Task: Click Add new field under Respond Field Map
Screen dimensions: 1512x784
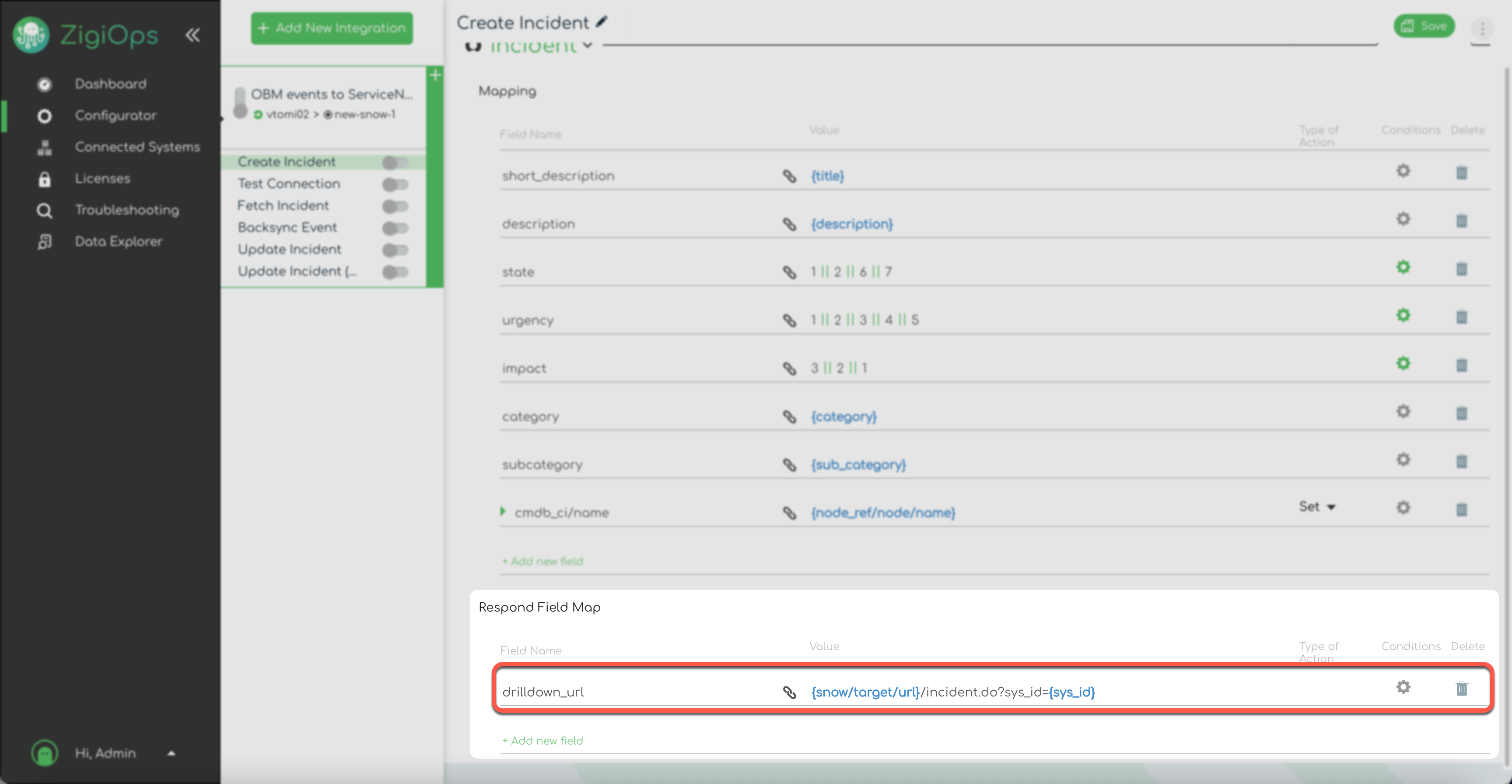Action: tap(542, 741)
